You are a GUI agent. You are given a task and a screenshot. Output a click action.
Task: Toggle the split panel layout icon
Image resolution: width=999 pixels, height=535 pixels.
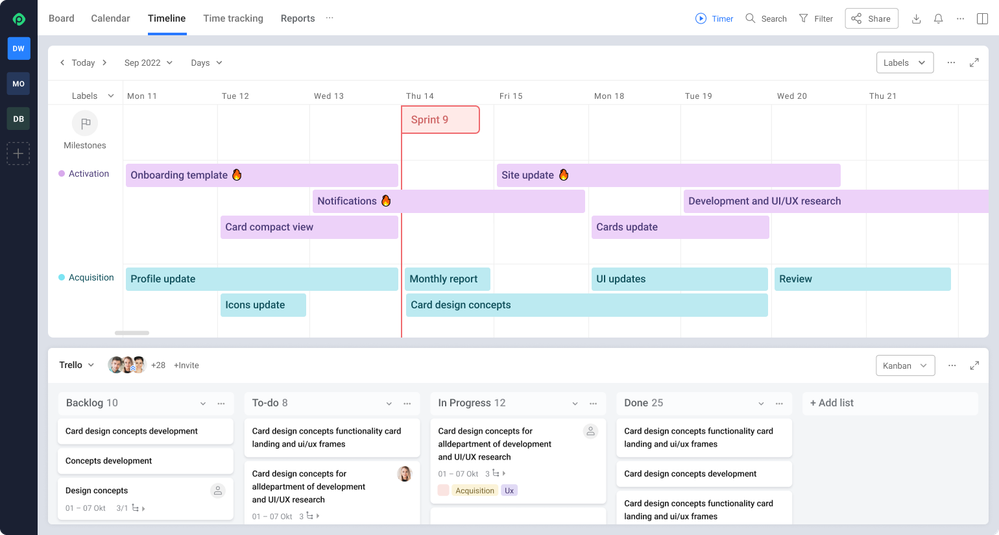point(982,18)
